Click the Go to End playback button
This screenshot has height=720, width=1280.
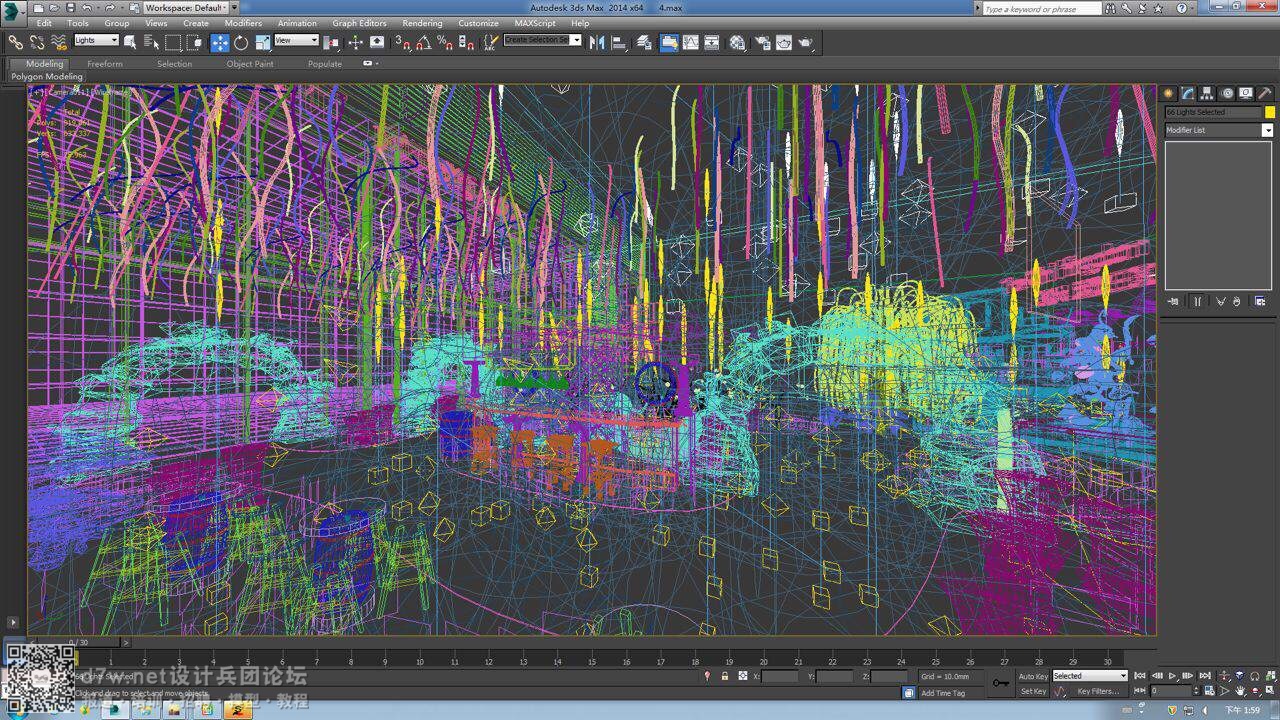[x=1205, y=676]
